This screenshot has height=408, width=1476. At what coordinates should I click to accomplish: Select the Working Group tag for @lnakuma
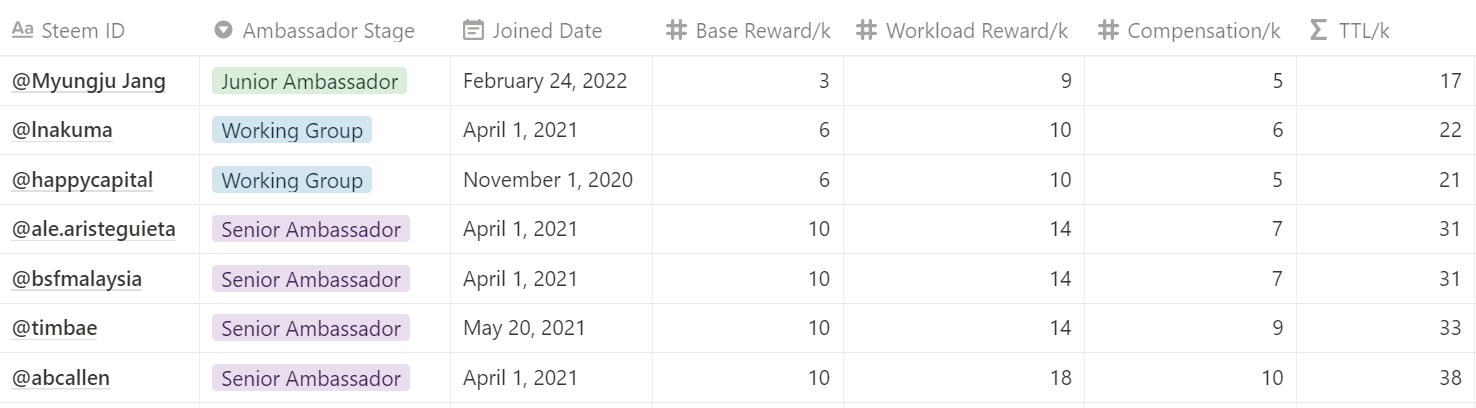click(x=291, y=130)
